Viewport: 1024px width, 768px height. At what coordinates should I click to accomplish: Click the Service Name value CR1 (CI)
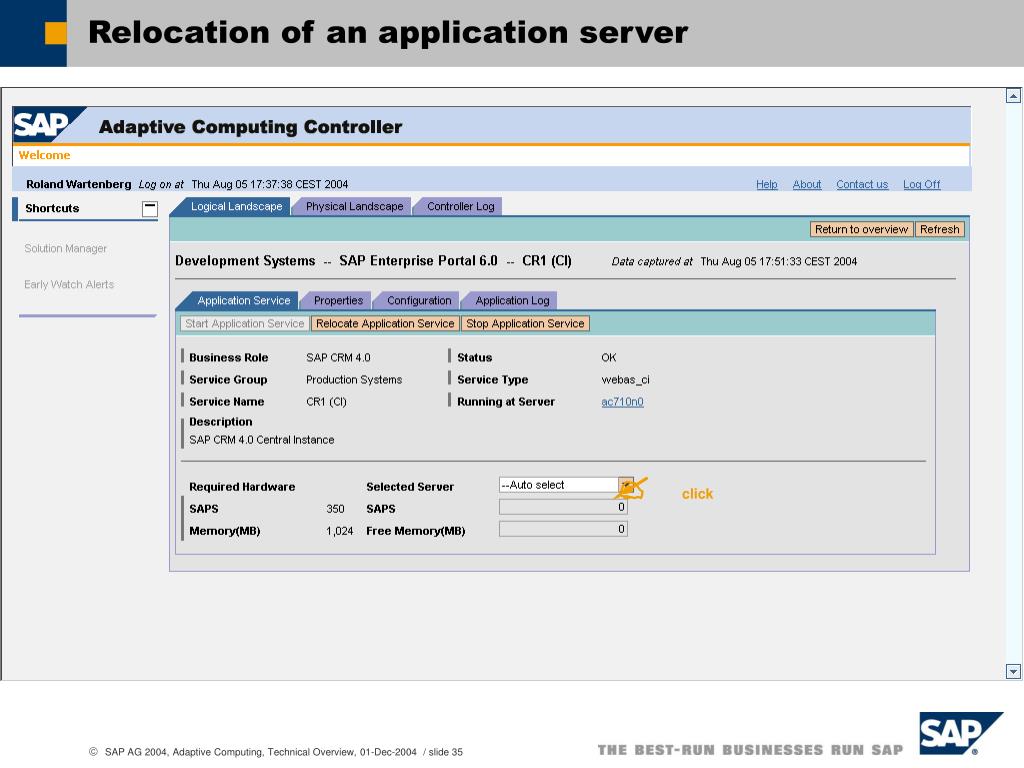327,402
